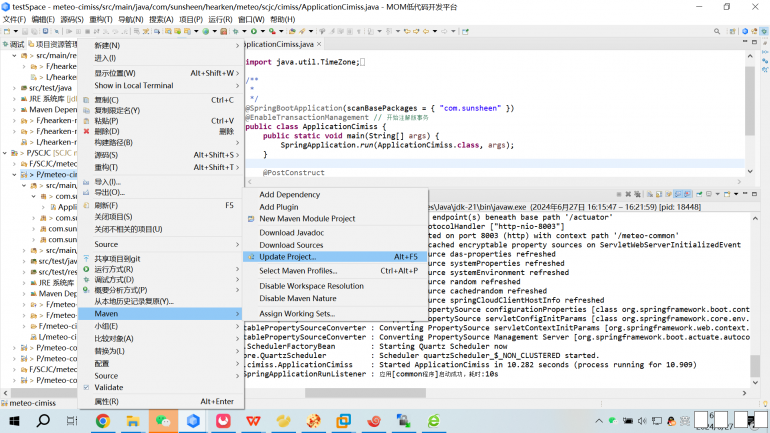This screenshot has height=433, width=770.
Task: Click the Chrome icon in taskbar
Action: click(102, 421)
